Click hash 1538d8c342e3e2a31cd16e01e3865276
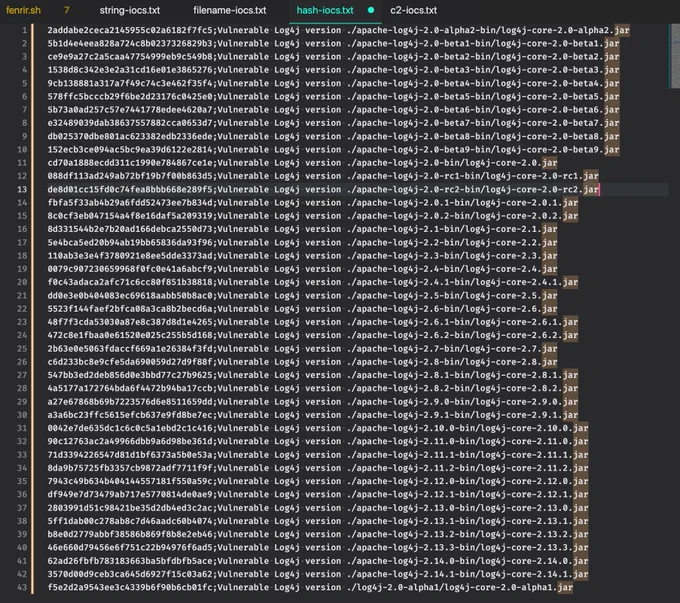This screenshot has height=603, width=680. click(131, 70)
